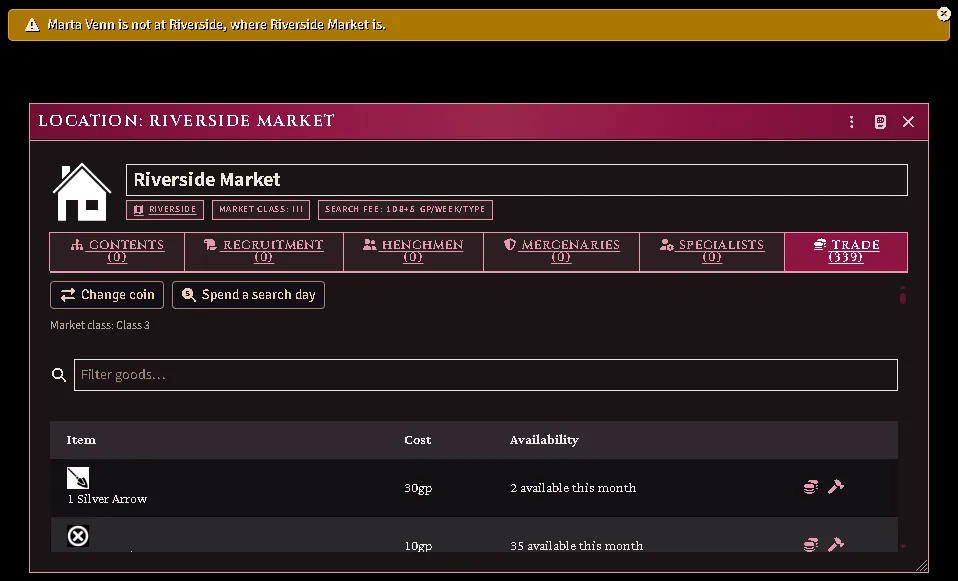Click the sheet icon in the window header
958x581 pixels.
[880, 122]
